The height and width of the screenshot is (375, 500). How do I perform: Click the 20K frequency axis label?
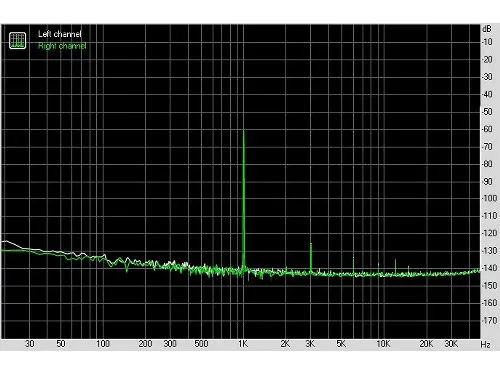(426, 344)
